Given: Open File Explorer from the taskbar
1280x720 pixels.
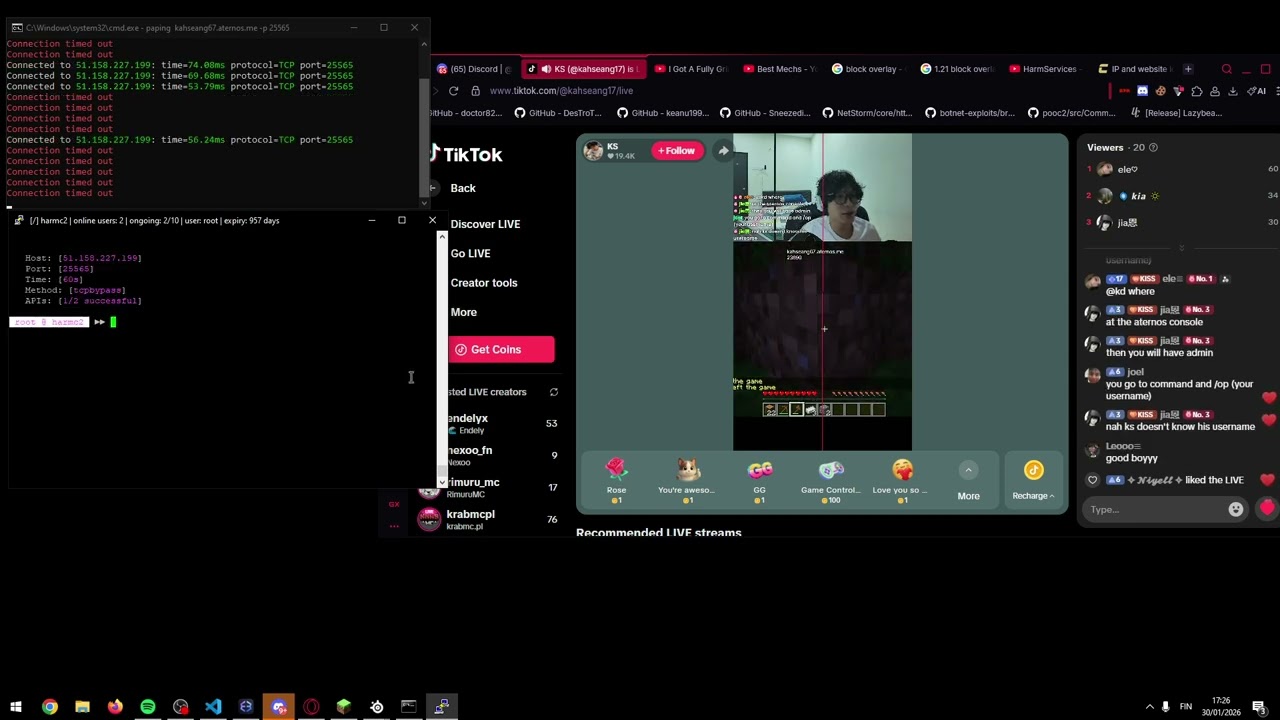Looking at the screenshot, I should (82, 707).
